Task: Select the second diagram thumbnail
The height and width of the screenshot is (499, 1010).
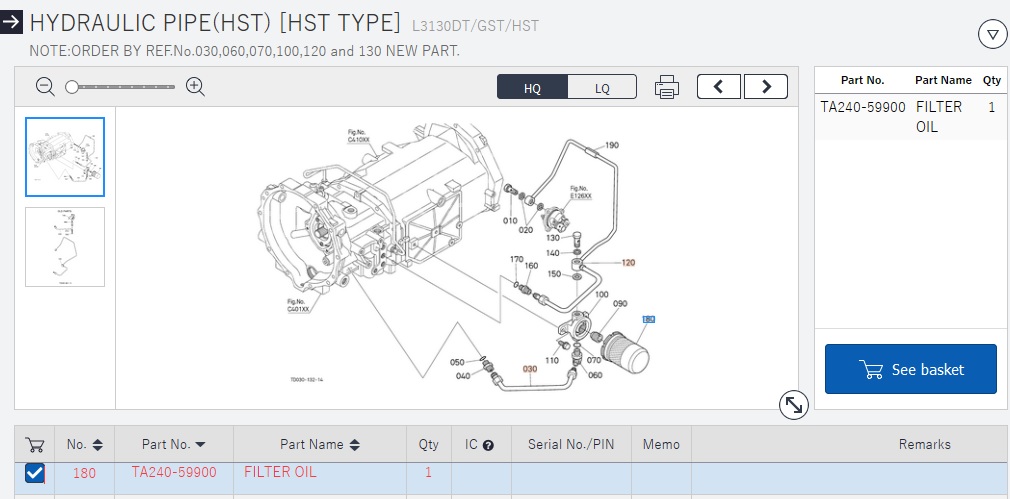Action: click(x=65, y=247)
